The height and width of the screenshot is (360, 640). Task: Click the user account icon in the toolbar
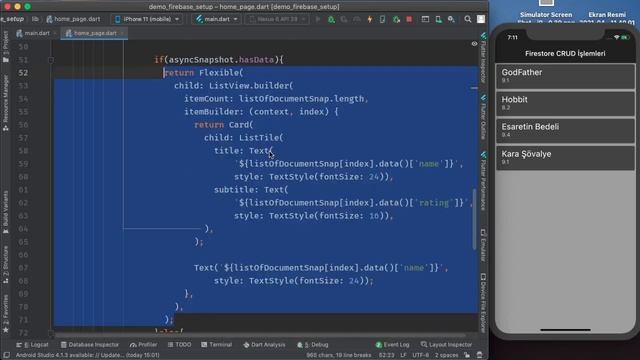[x=481, y=19]
